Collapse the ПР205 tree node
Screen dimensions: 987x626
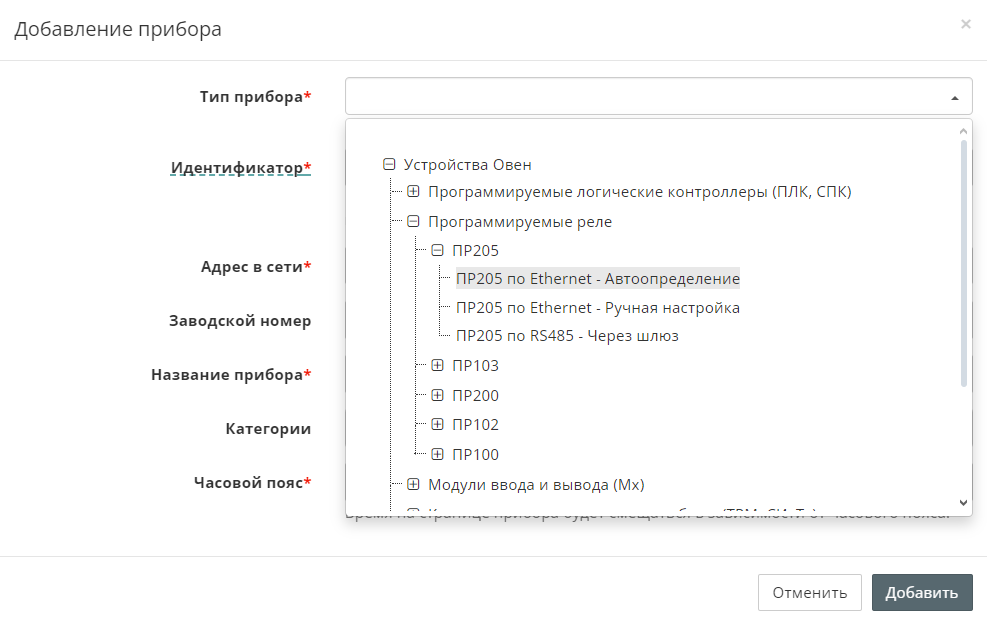[437, 250]
